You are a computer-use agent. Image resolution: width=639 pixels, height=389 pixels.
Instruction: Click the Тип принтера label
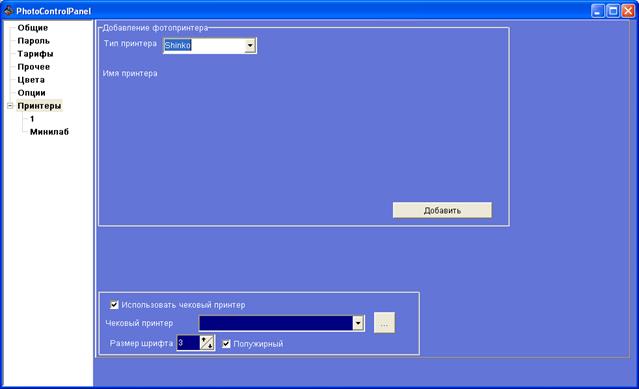point(130,44)
